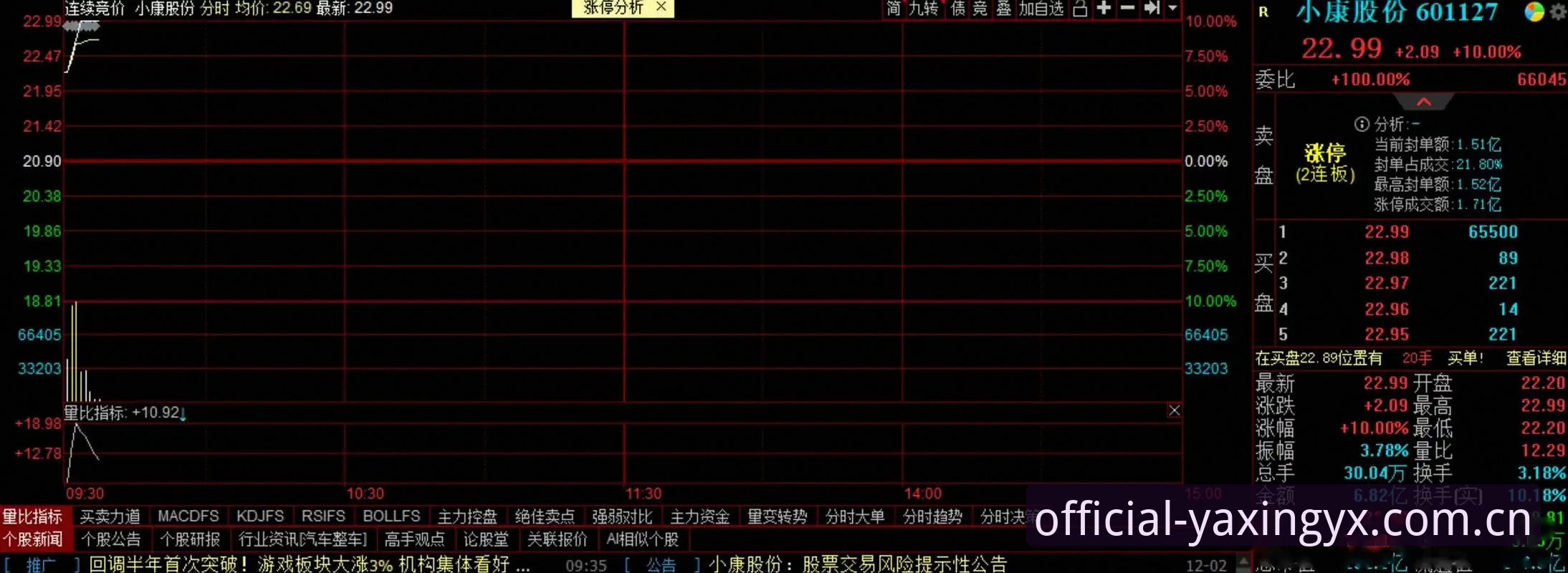Open the 强弱对比 indicator tab
The height and width of the screenshot is (573, 1568).
tap(622, 516)
